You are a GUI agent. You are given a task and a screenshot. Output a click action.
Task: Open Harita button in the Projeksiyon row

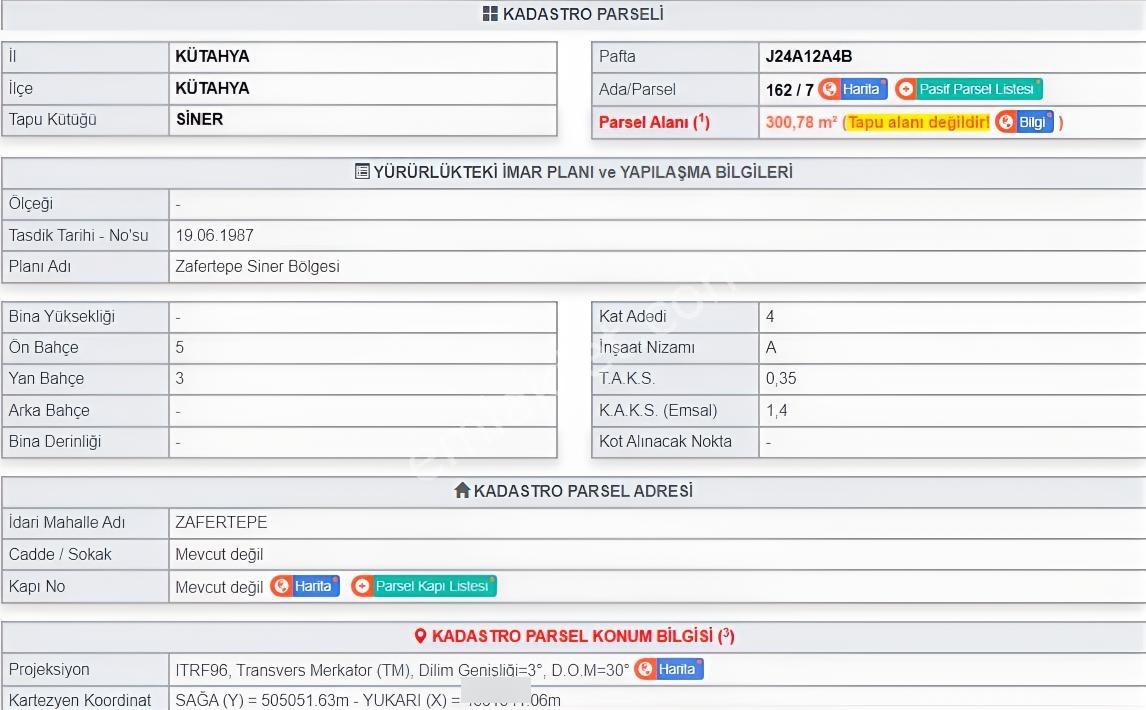669,669
